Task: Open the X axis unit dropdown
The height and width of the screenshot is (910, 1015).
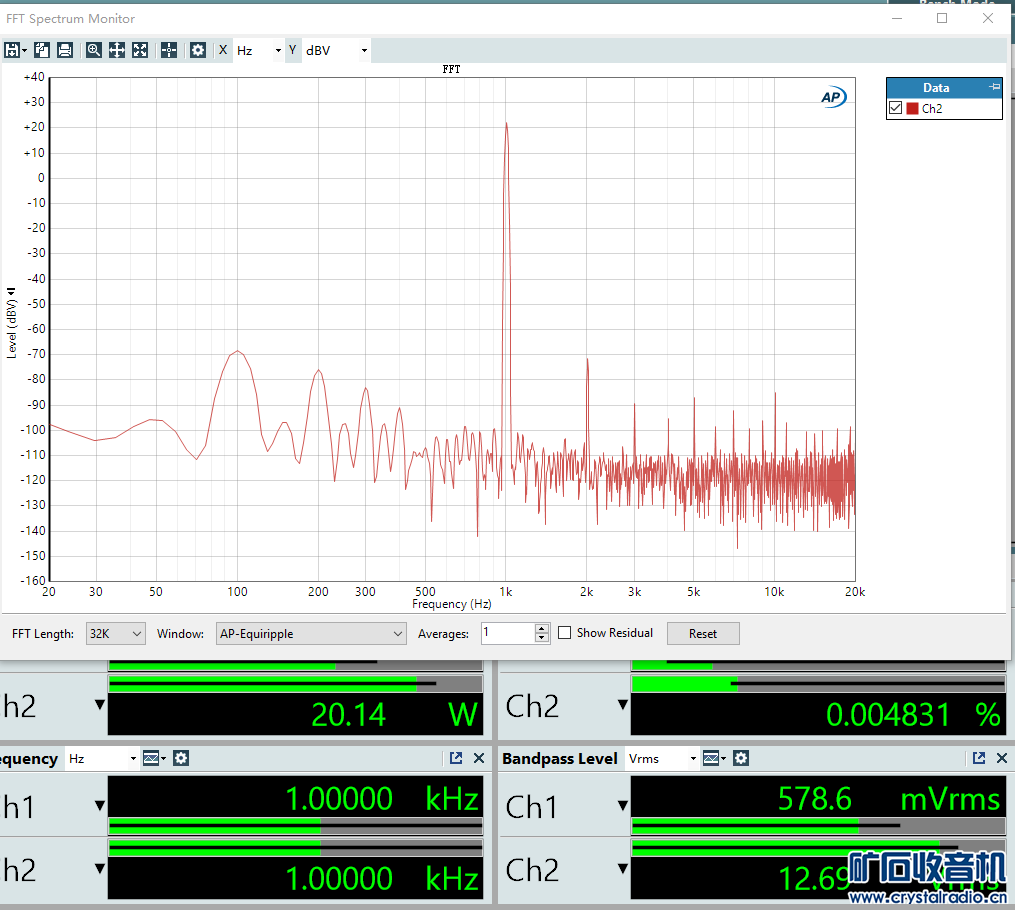Action: coord(259,50)
